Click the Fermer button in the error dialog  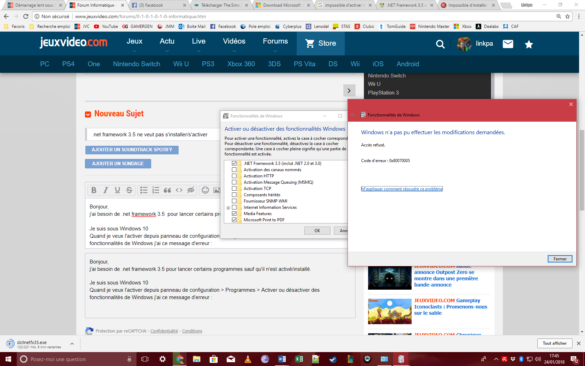[560, 259]
